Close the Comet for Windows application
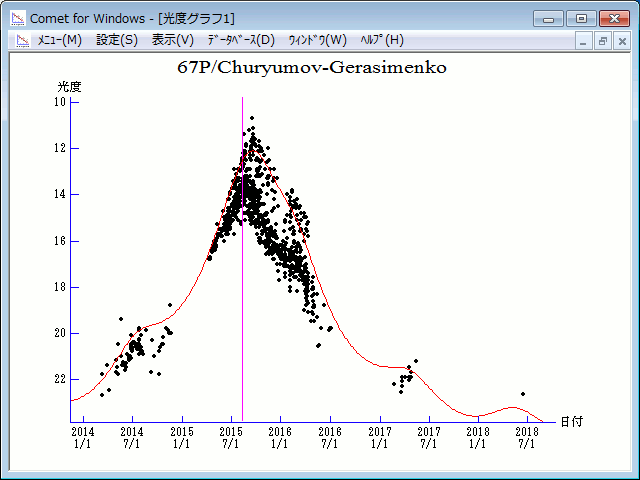 [x=614, y=19]
